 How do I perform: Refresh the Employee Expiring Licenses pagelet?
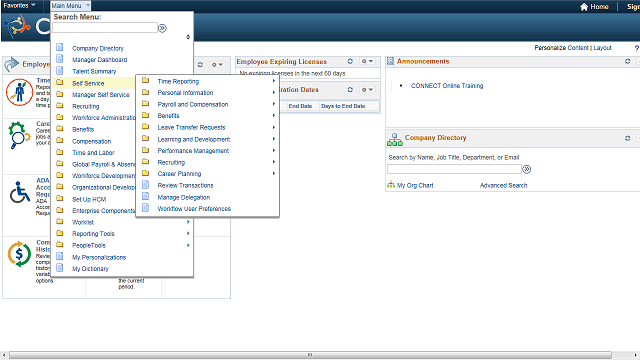pyautogui.click(x=350, y=61)
